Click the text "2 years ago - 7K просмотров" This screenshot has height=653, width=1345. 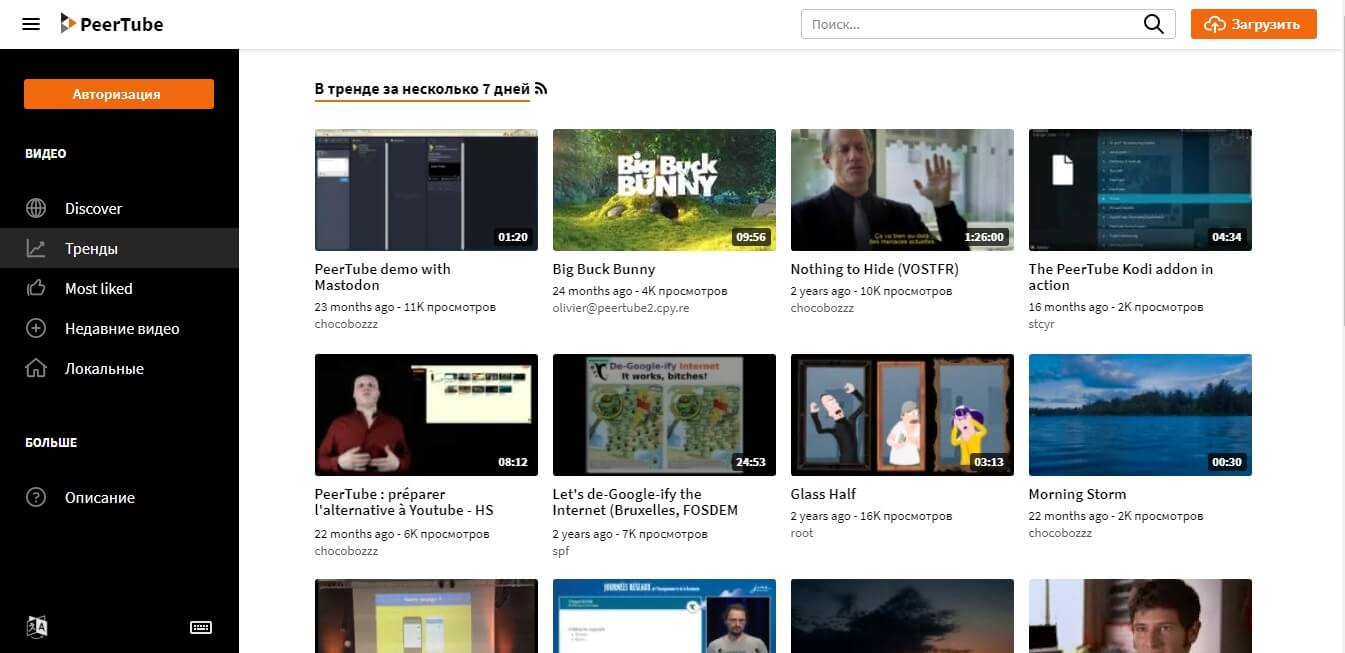click(x=630, y=534)
